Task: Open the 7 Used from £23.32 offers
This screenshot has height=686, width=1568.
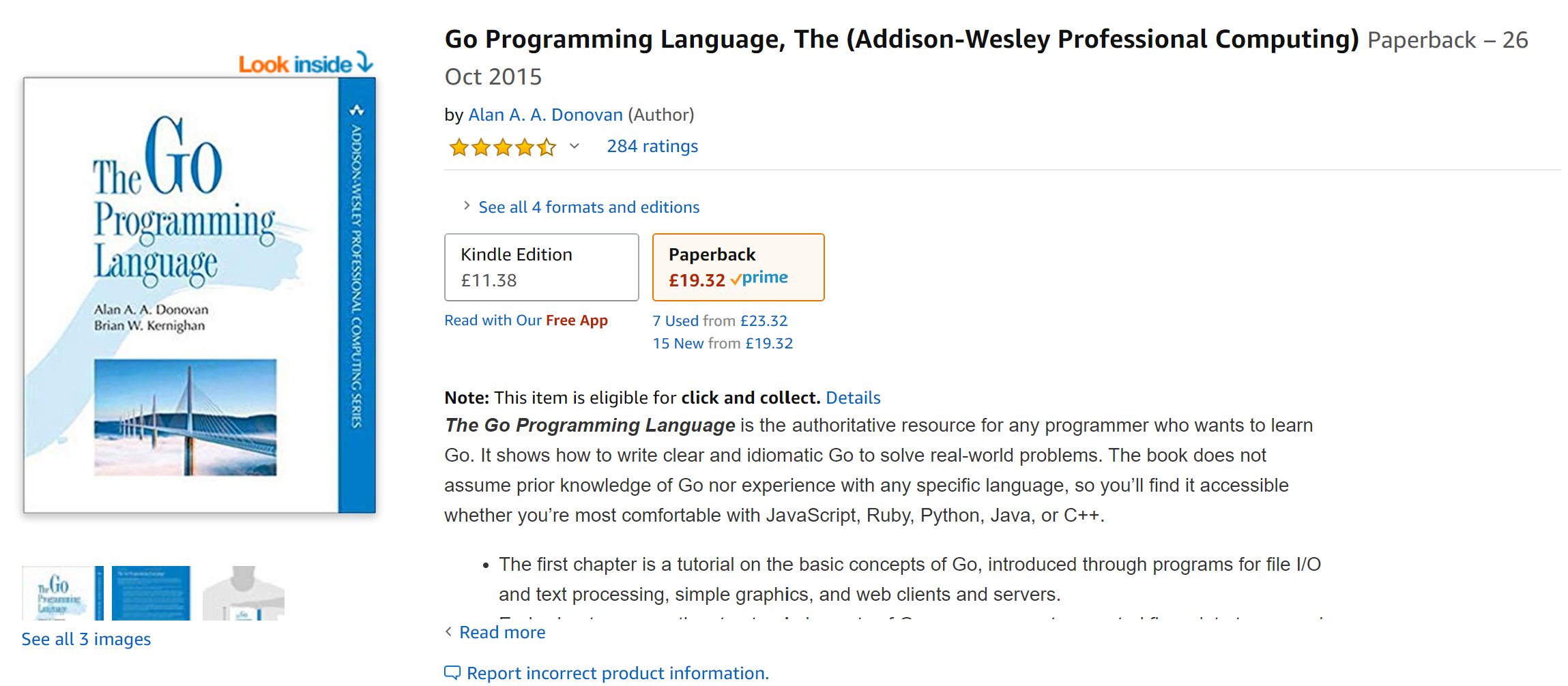Action: point(719,320)
